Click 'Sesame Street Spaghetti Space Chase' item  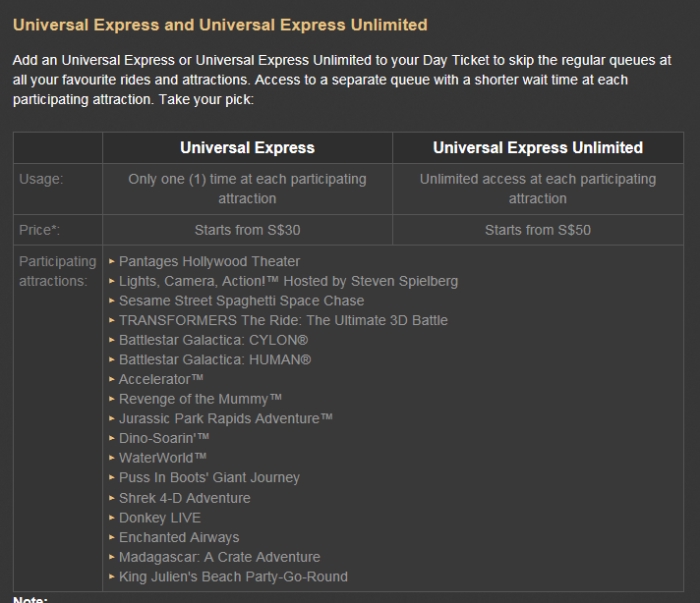(x=242, y=300)
